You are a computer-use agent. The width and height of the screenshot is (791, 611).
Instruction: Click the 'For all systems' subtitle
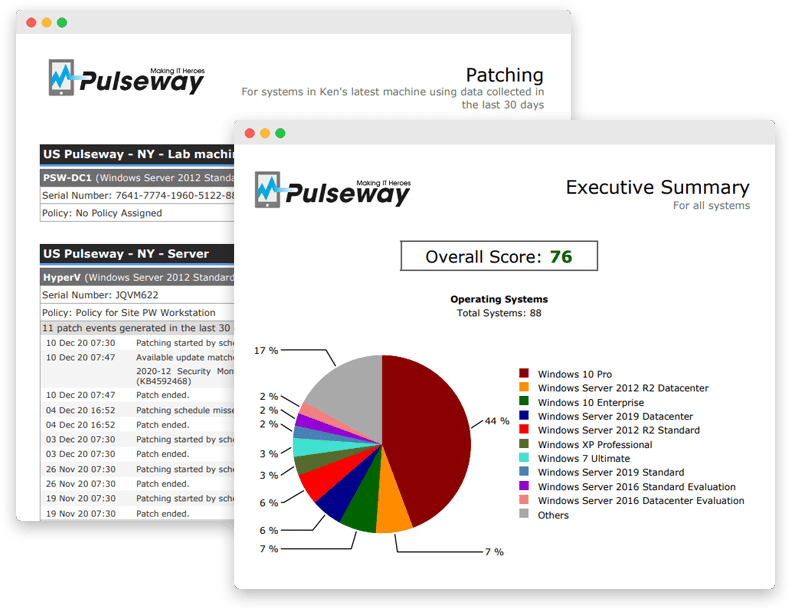click(x=711, y=205)
